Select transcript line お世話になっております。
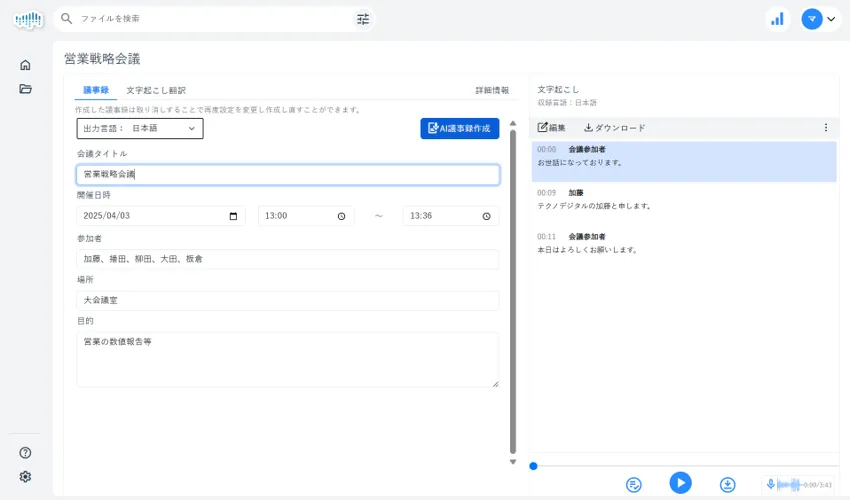 580,163
